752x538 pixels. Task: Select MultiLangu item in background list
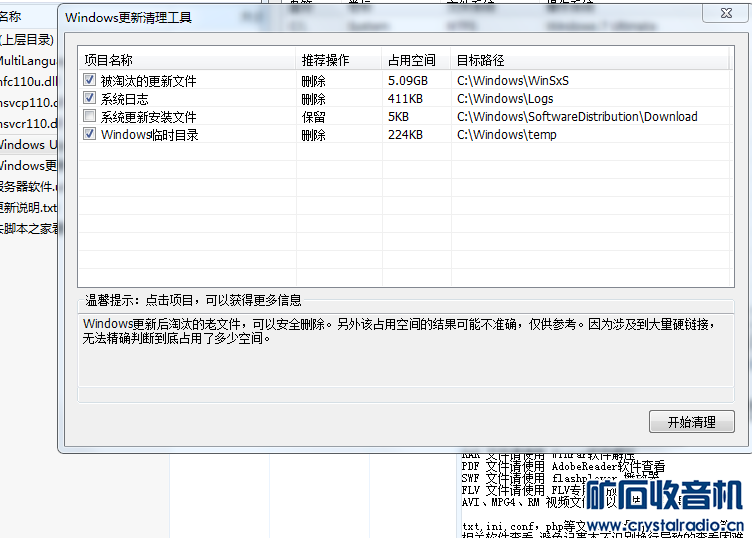click(x=28, y=61)
